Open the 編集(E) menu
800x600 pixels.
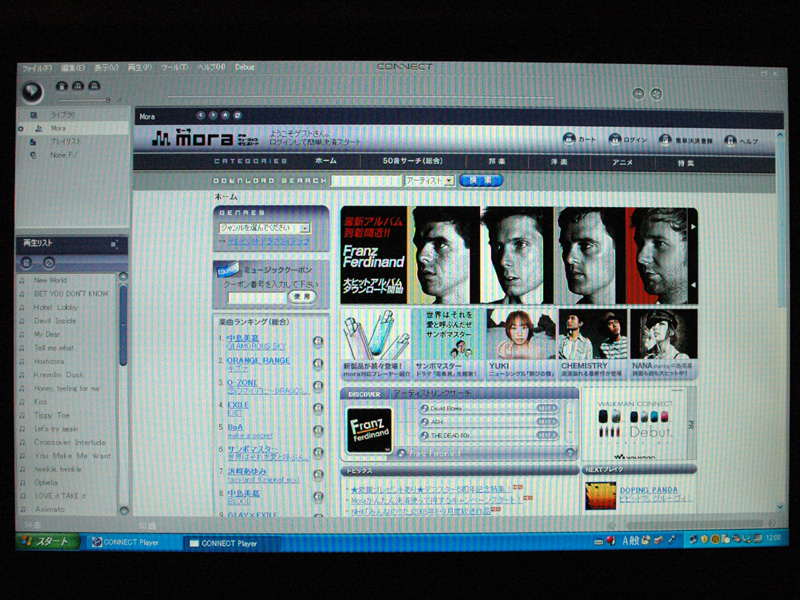72,67
